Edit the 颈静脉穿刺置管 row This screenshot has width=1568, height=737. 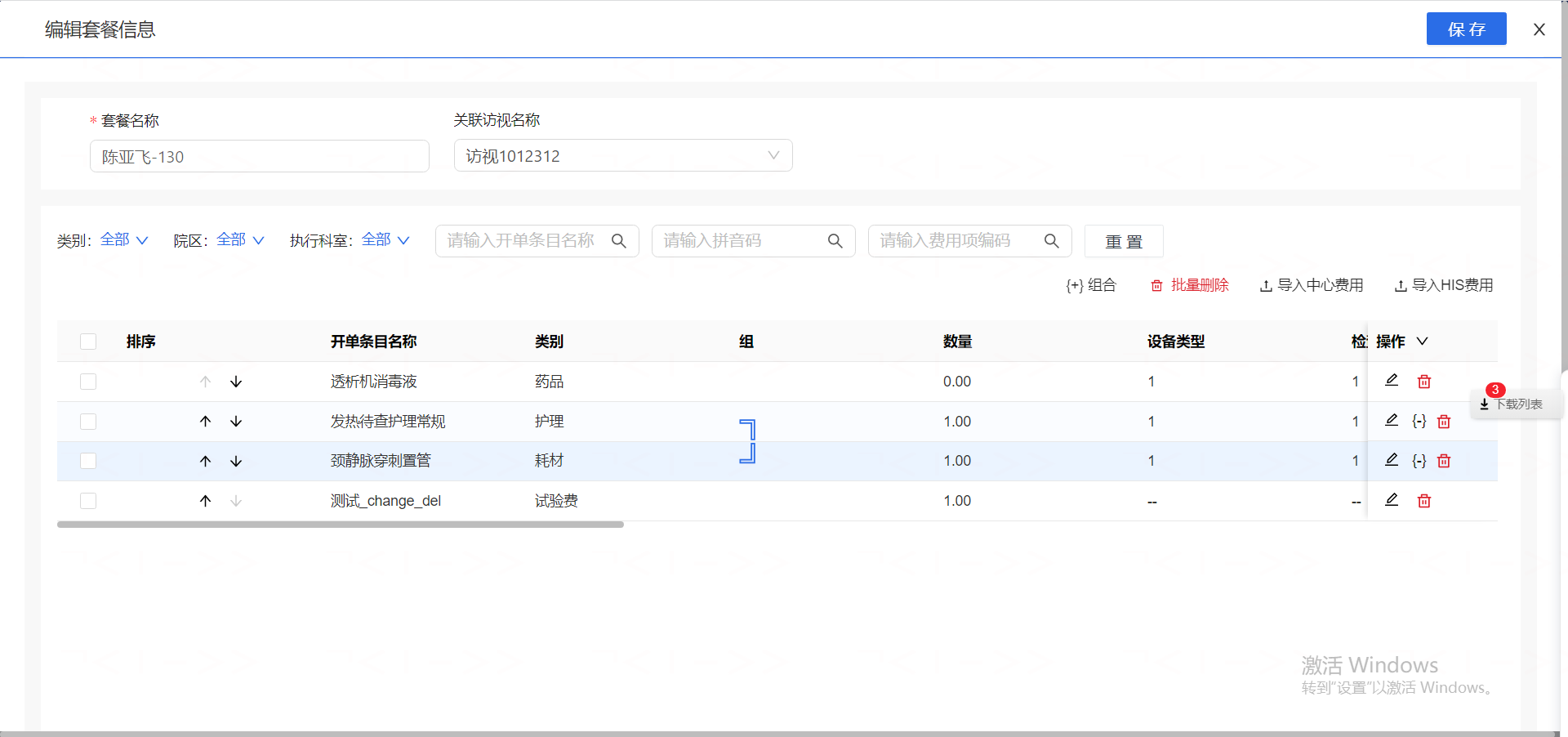click(x=1392, y=460)
